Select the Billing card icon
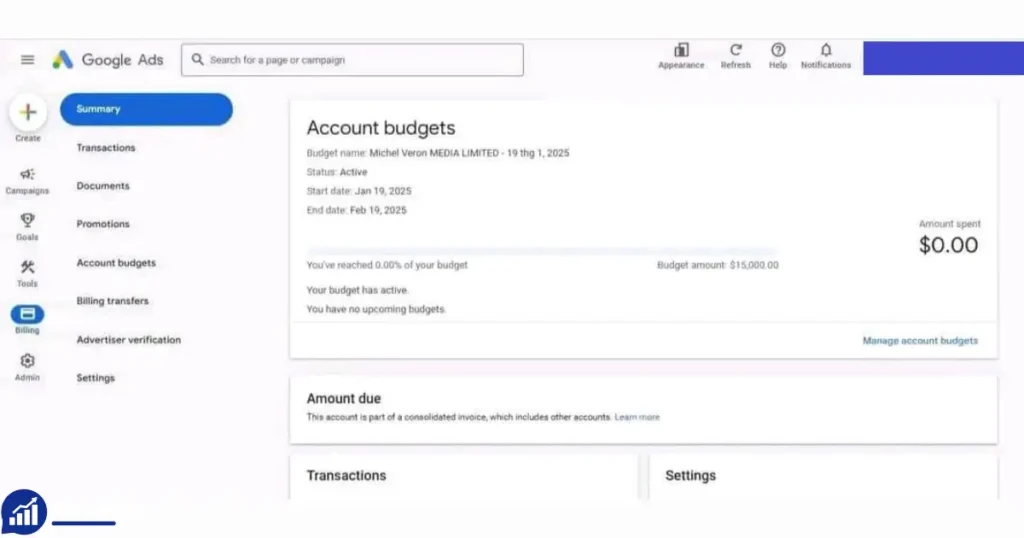The image size is (1024, 538). (x=27, y=314)
